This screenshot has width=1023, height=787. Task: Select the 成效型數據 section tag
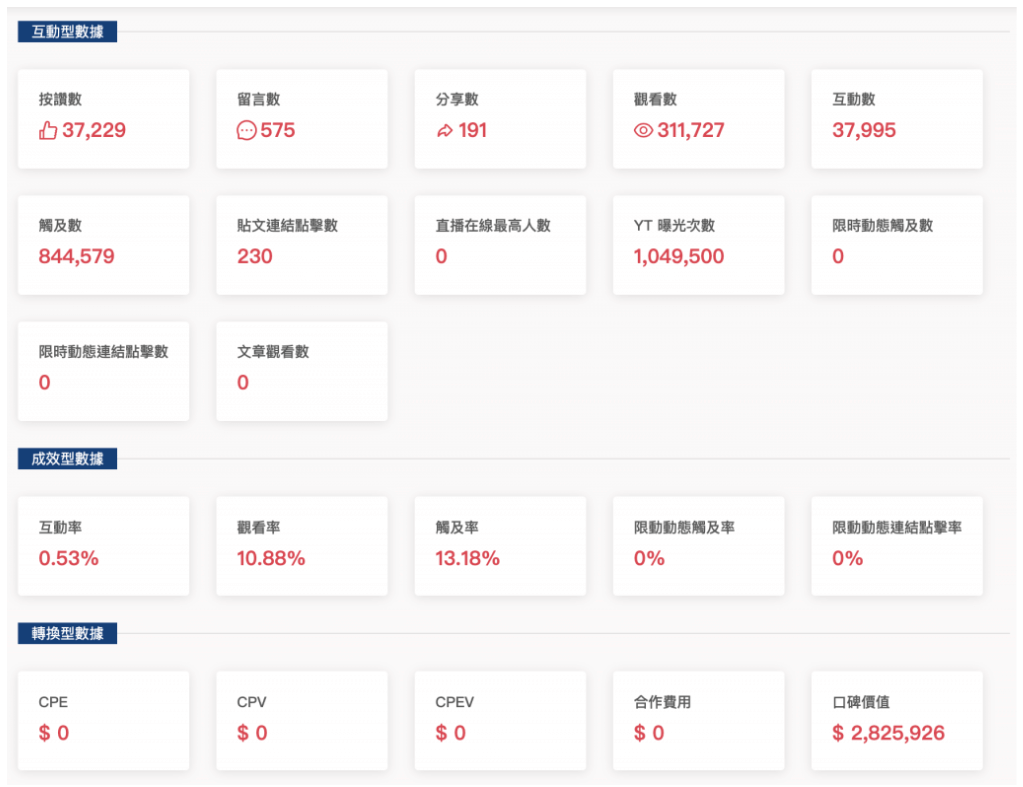[67, 459]
